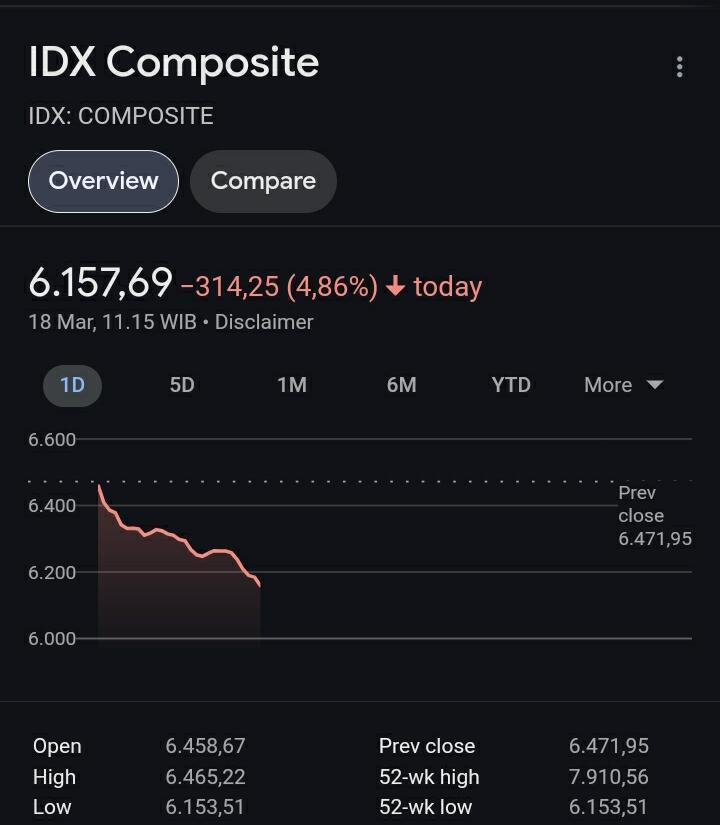The image size is (720, 825).
Task: Click the High value 6.465,22
Action: click(205, 777)
